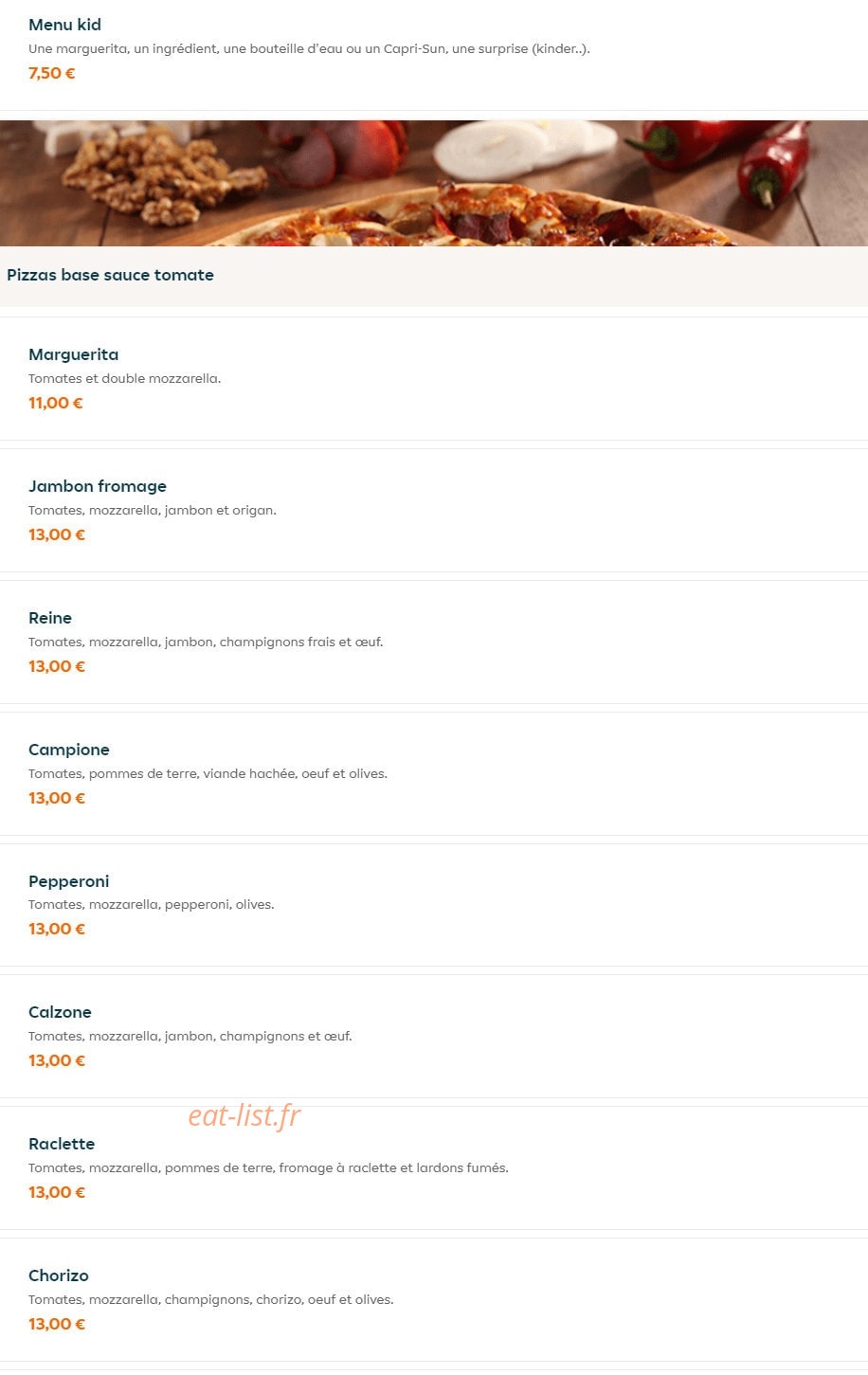This screenshot has width=868, height=1375.
Task: Click the pizza banner image
Action: (434, 183)
